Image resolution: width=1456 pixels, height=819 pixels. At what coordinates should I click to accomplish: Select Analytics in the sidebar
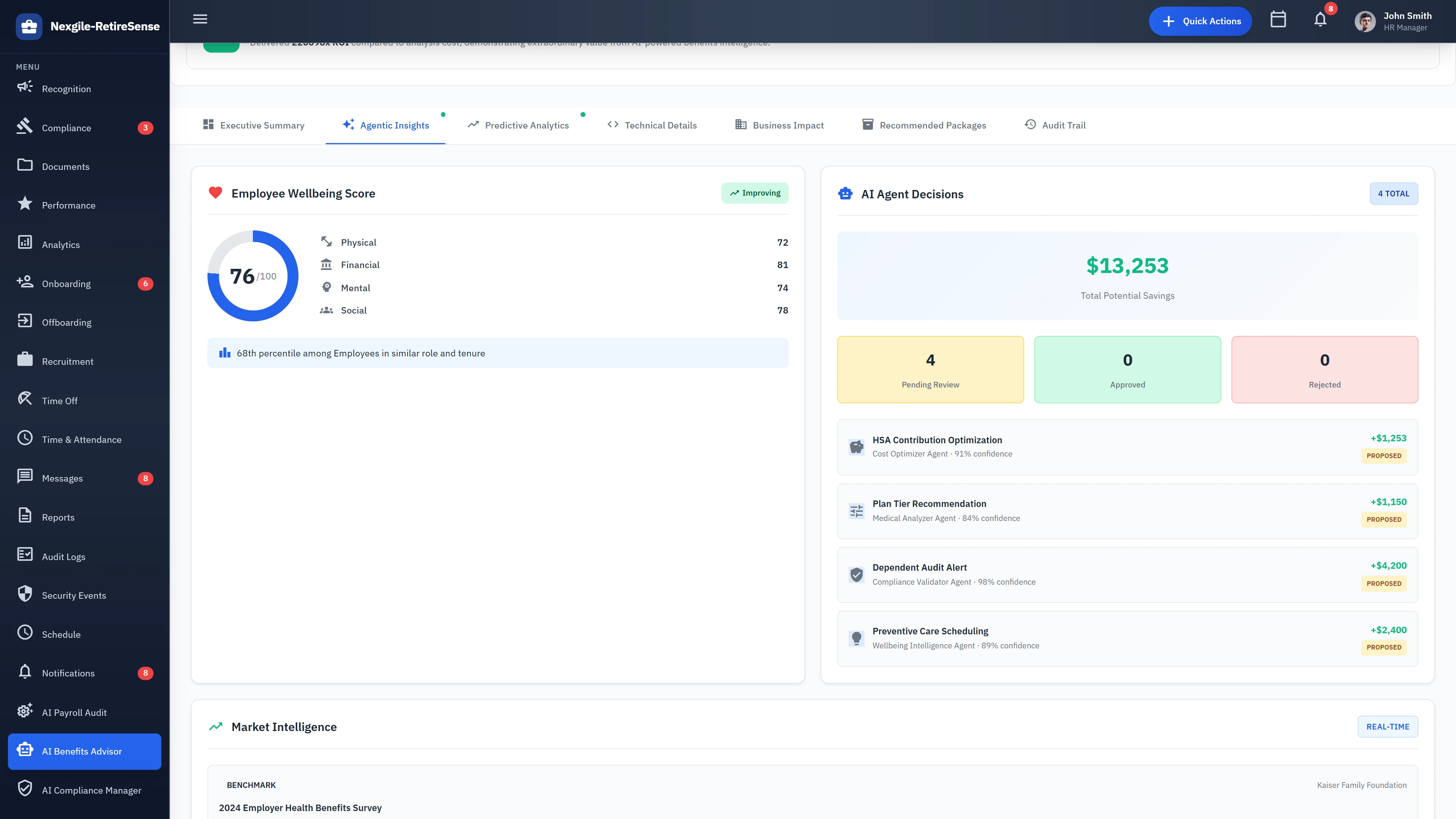(x=61, y=244)
